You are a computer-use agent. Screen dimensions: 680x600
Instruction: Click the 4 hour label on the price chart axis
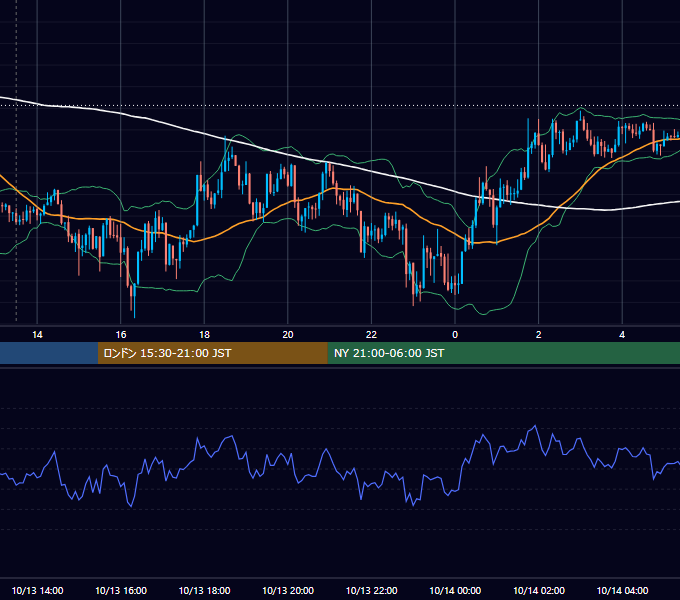[622, 335]
